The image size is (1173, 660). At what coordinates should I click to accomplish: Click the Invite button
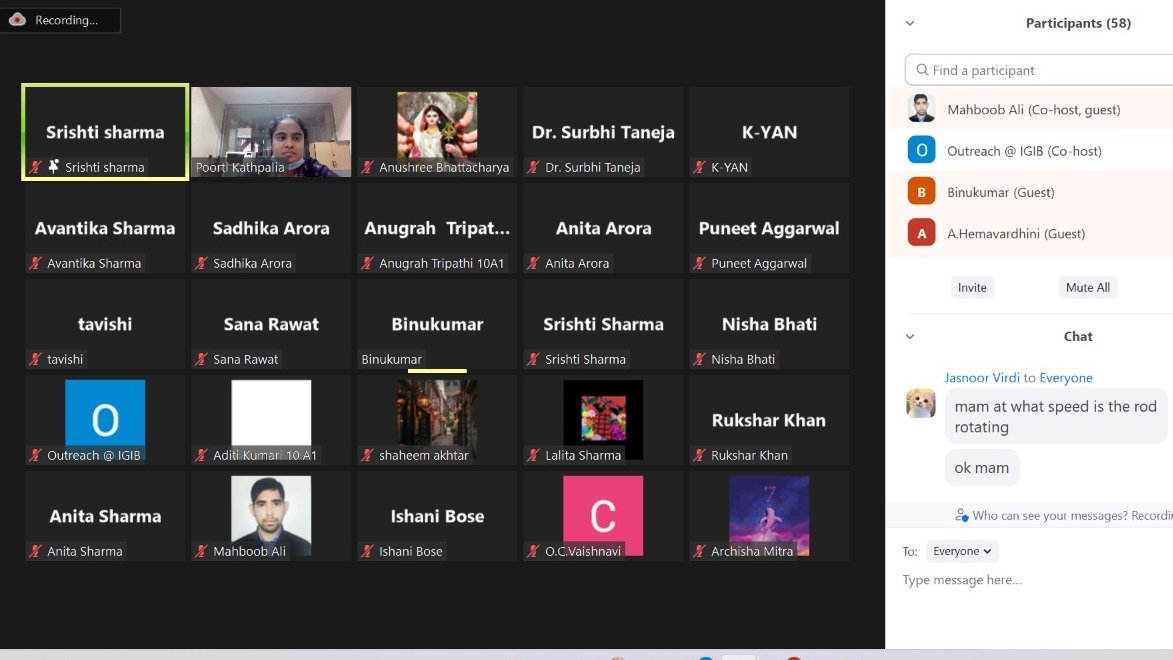(972, 287)
